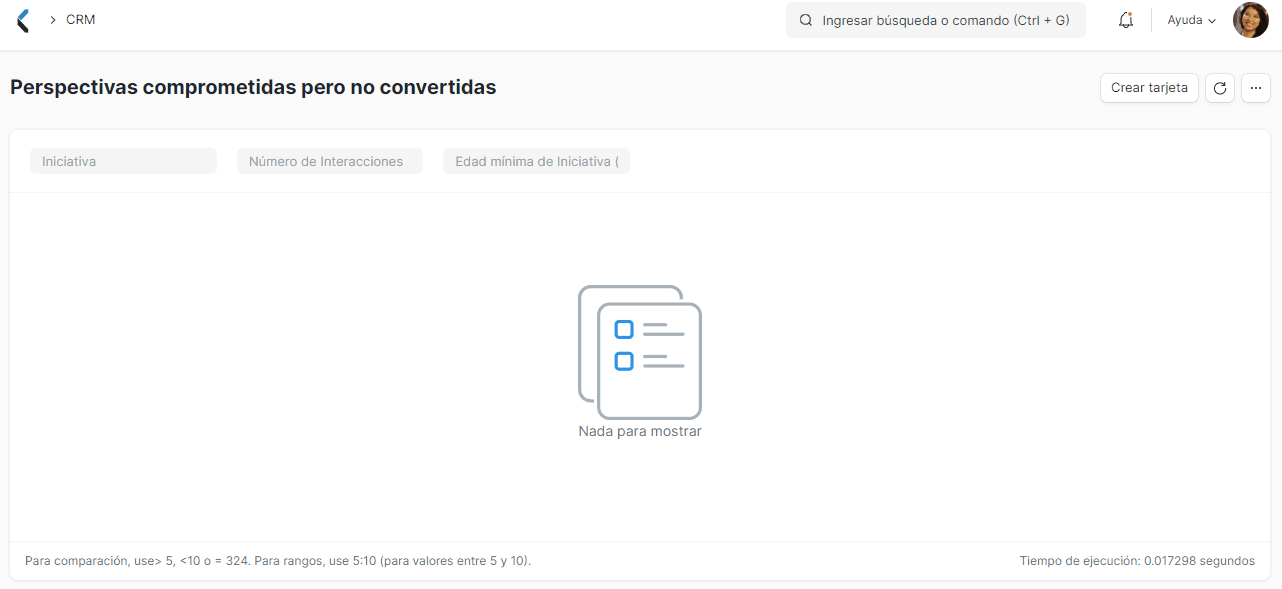The image size is (1282, 589).
Task: Refresh the report with the reload icon
Action: point(1220,88)
